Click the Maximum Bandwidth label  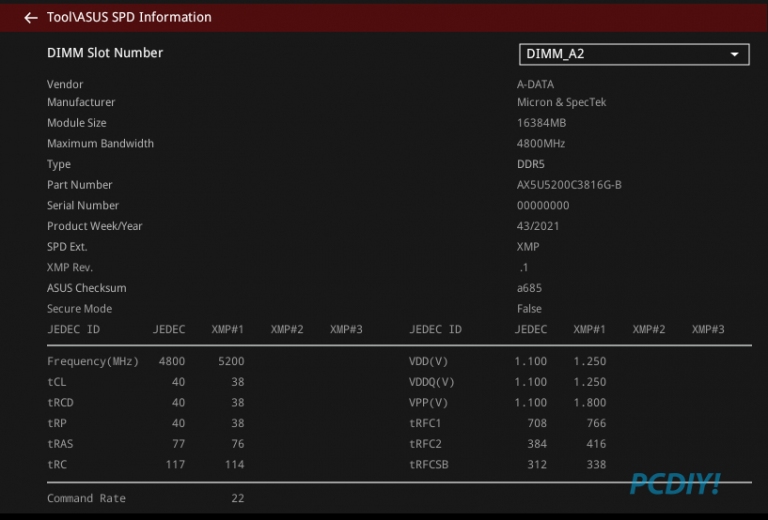100,143
